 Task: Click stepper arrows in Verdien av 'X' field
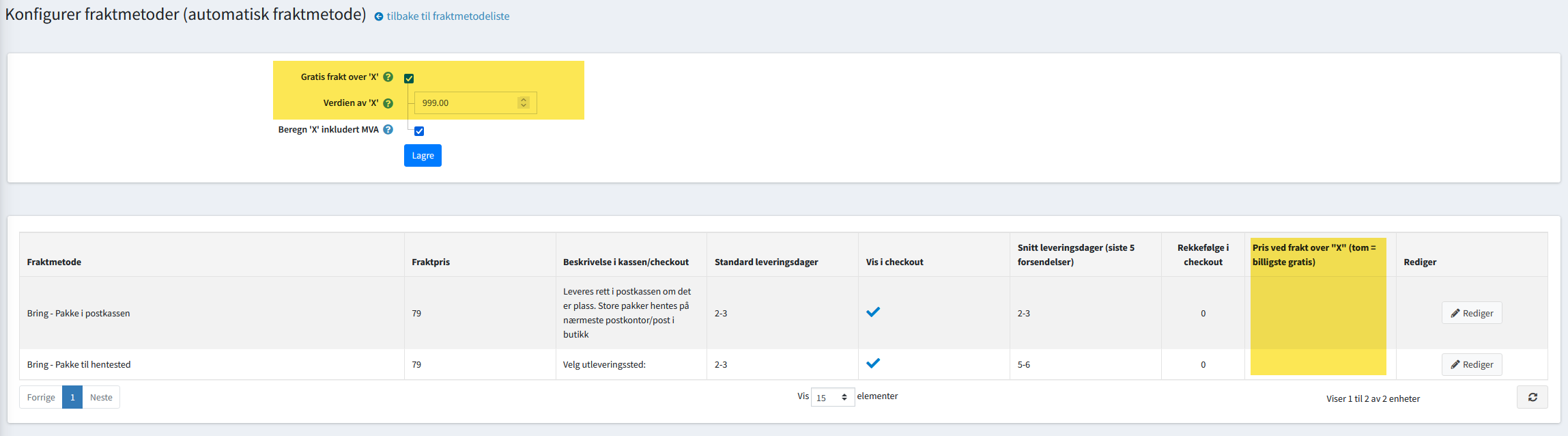click(524, 103)
